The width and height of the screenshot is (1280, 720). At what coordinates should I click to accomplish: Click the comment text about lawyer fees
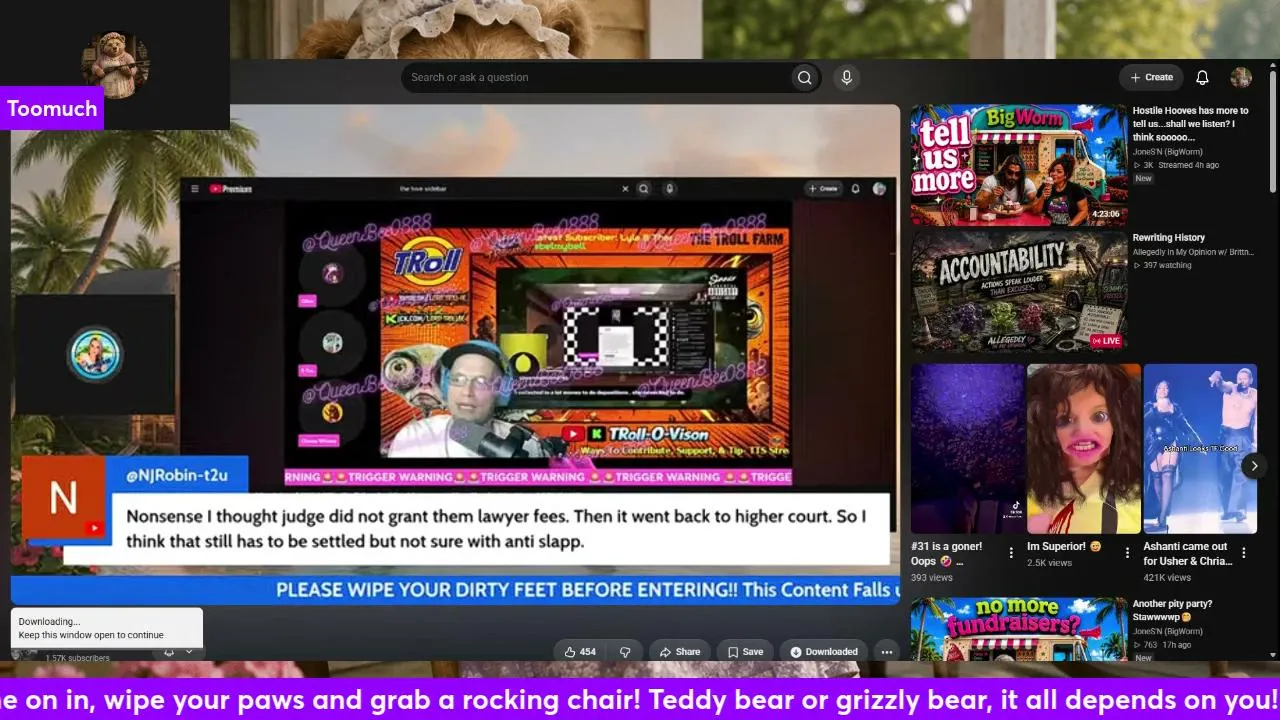coord(496,529)
